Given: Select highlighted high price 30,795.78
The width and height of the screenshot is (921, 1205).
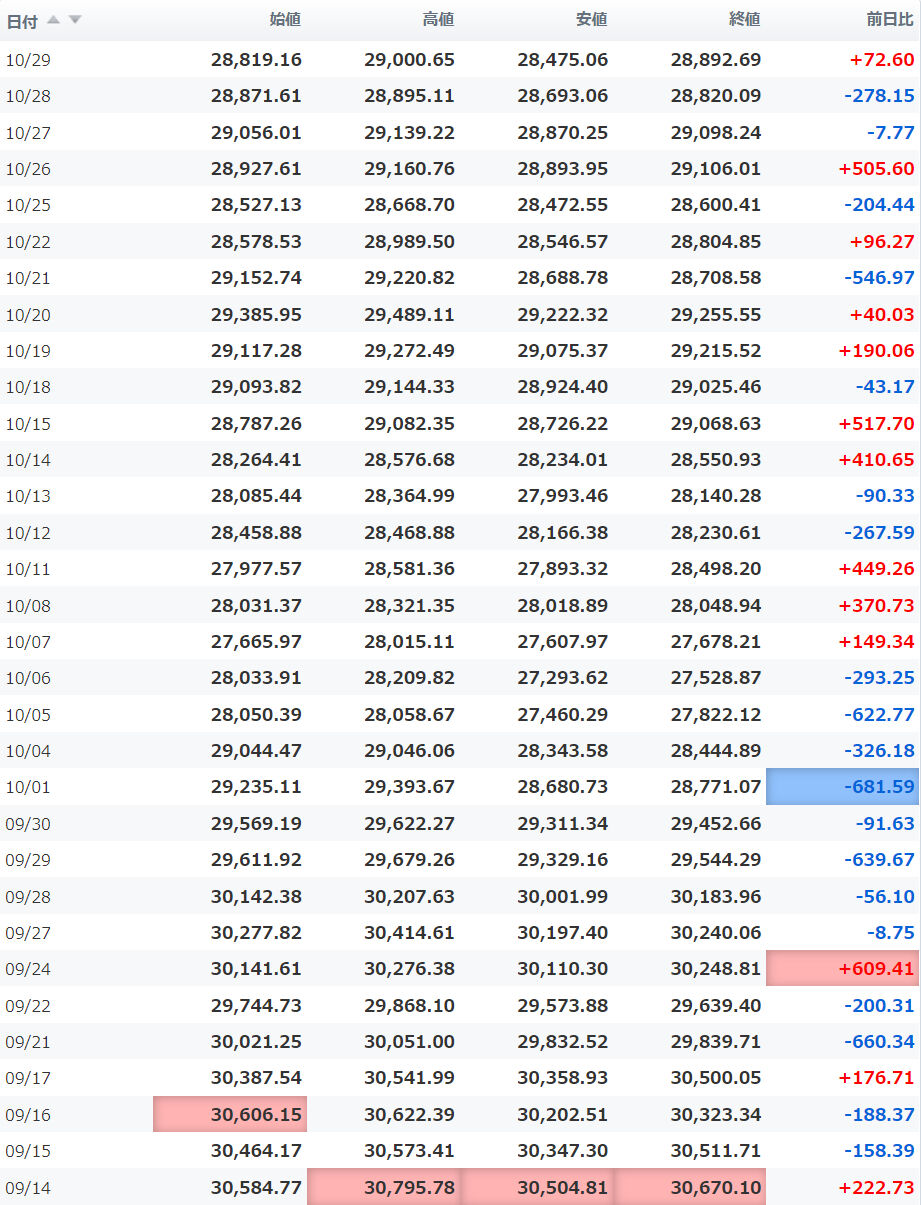Looking at the screenshot, I should click(x=383, y=1187).
